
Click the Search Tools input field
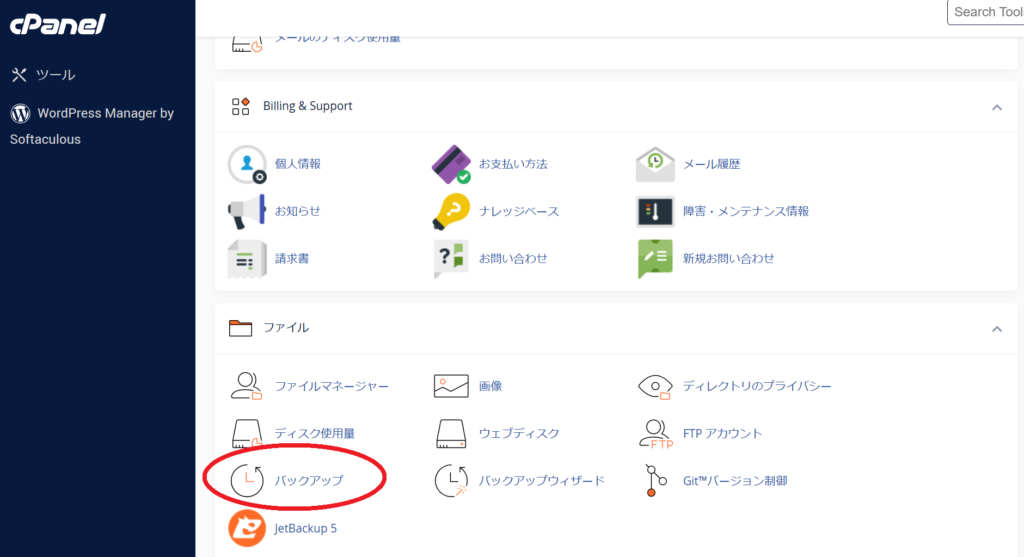click(x=987, y=12)
